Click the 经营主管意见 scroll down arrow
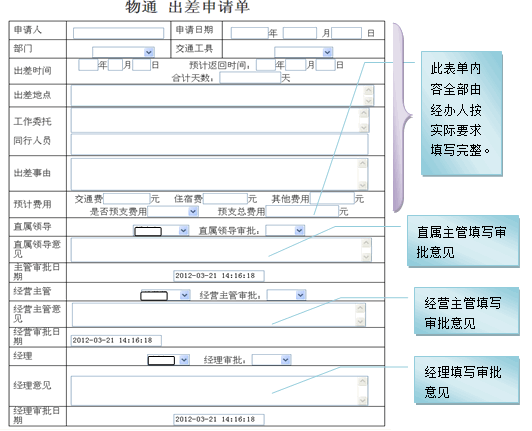Image resolution: width=532 pixels, height=431 pixels. (x=360, y=321)
